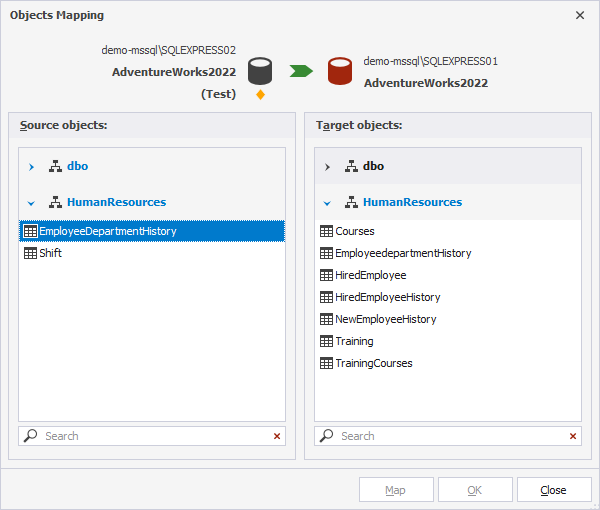
Task: Click the schema icon next to source dbo
Action: coord(55,166)
